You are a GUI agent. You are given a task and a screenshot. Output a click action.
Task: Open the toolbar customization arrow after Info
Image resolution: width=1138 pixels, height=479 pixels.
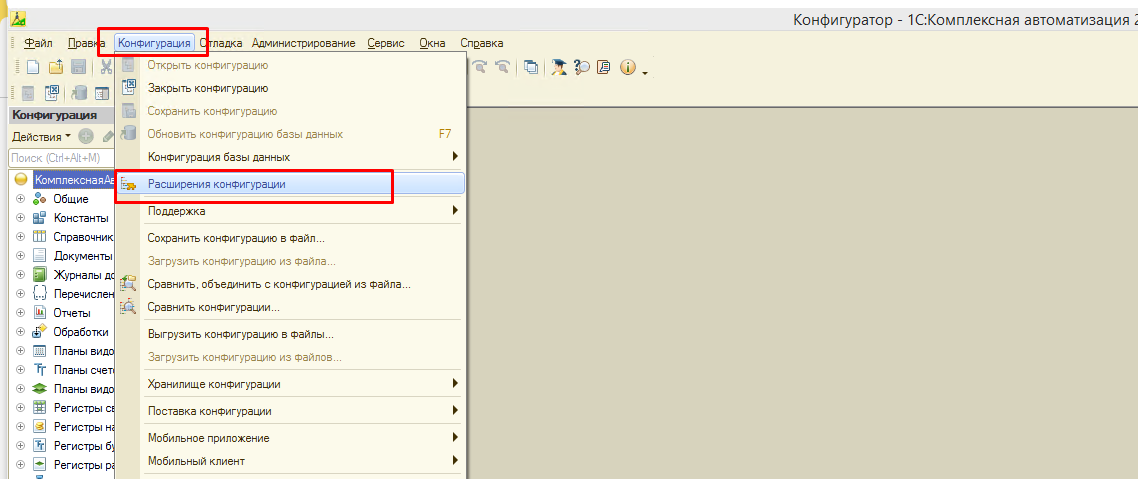[x=644, y=71]
